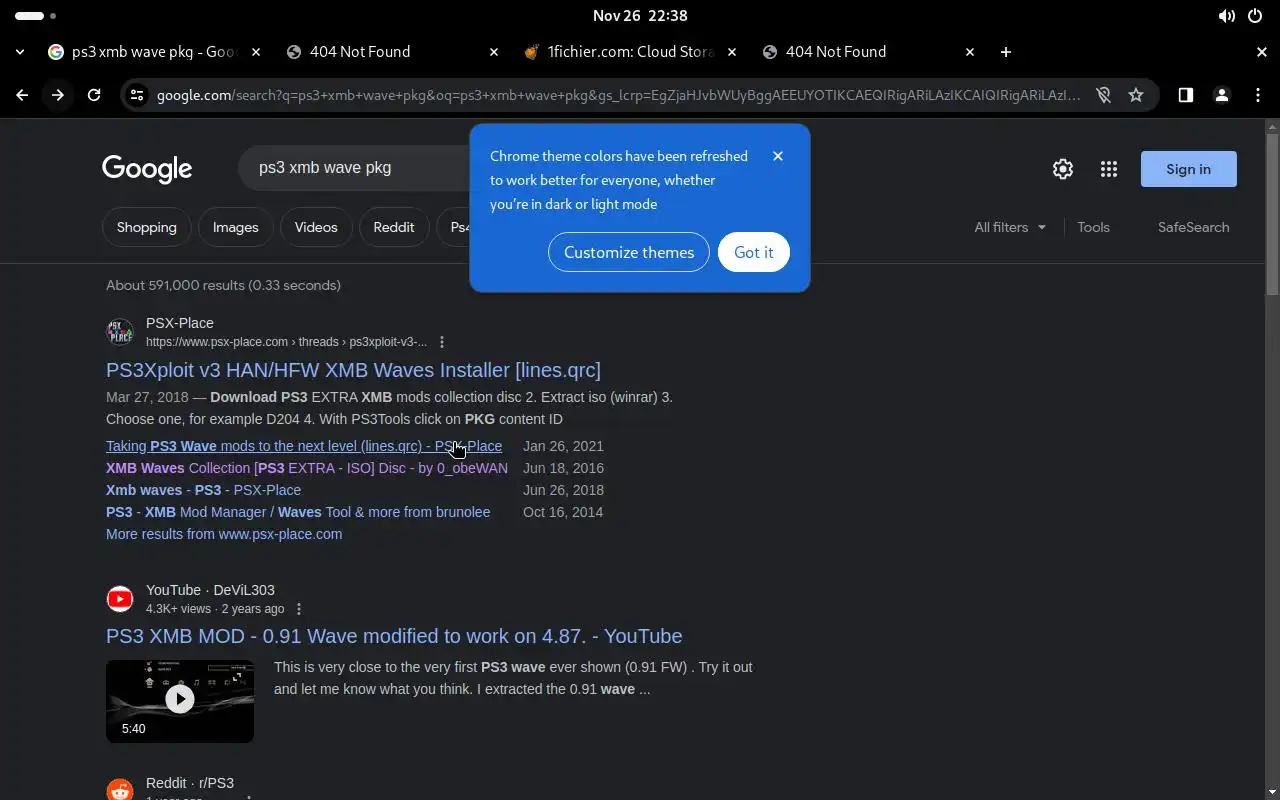The image size is (1280, 800).
Task: Open options for PSX-Place result
Action: (x=442, y=342)
